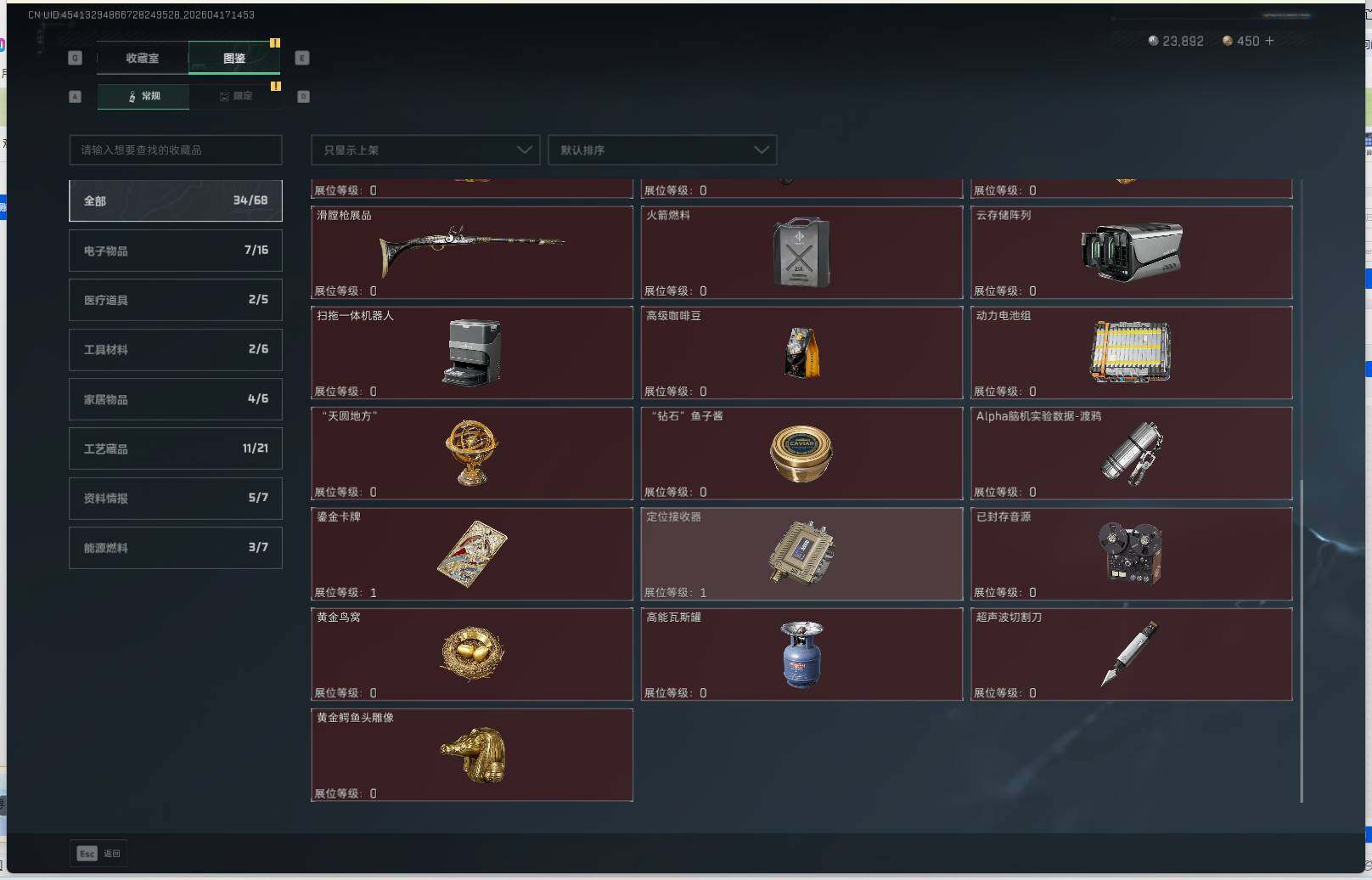Select the 定位接收器 receiver icon
This screenshot has height=880, width=1372.
point(801,553)
